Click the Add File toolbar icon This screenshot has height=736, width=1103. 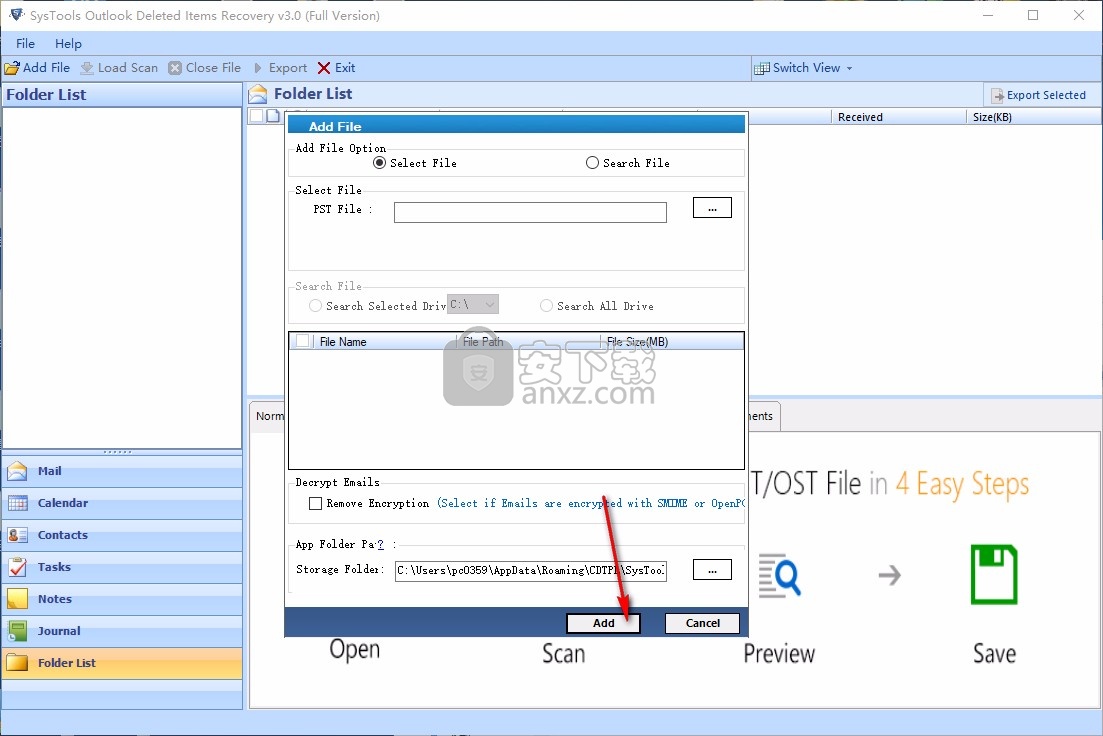tap(12, 68)
